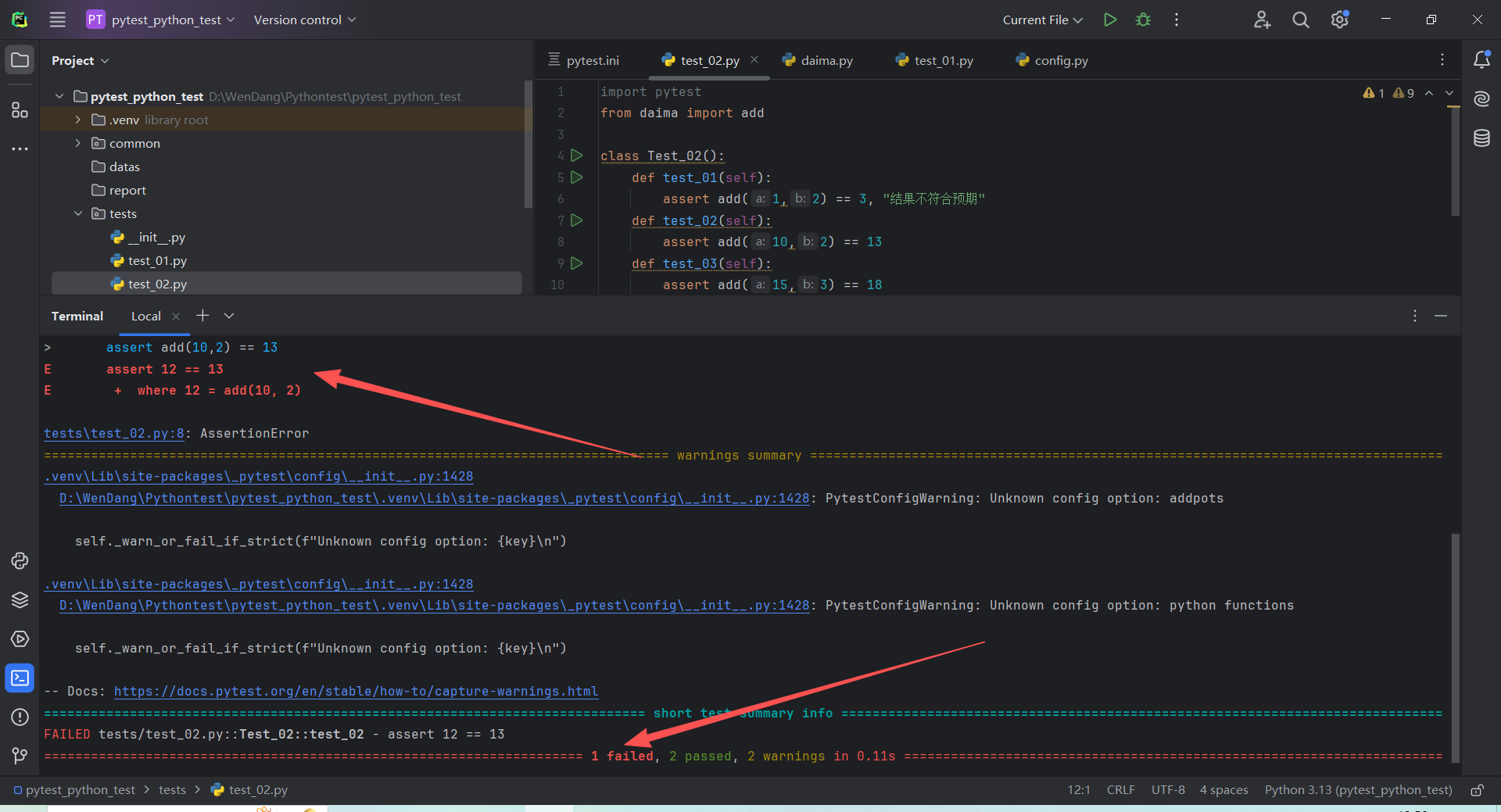This screenshot has height=812, width=1501.
Task: Select test_01.py in project tree
Action: 157,260
